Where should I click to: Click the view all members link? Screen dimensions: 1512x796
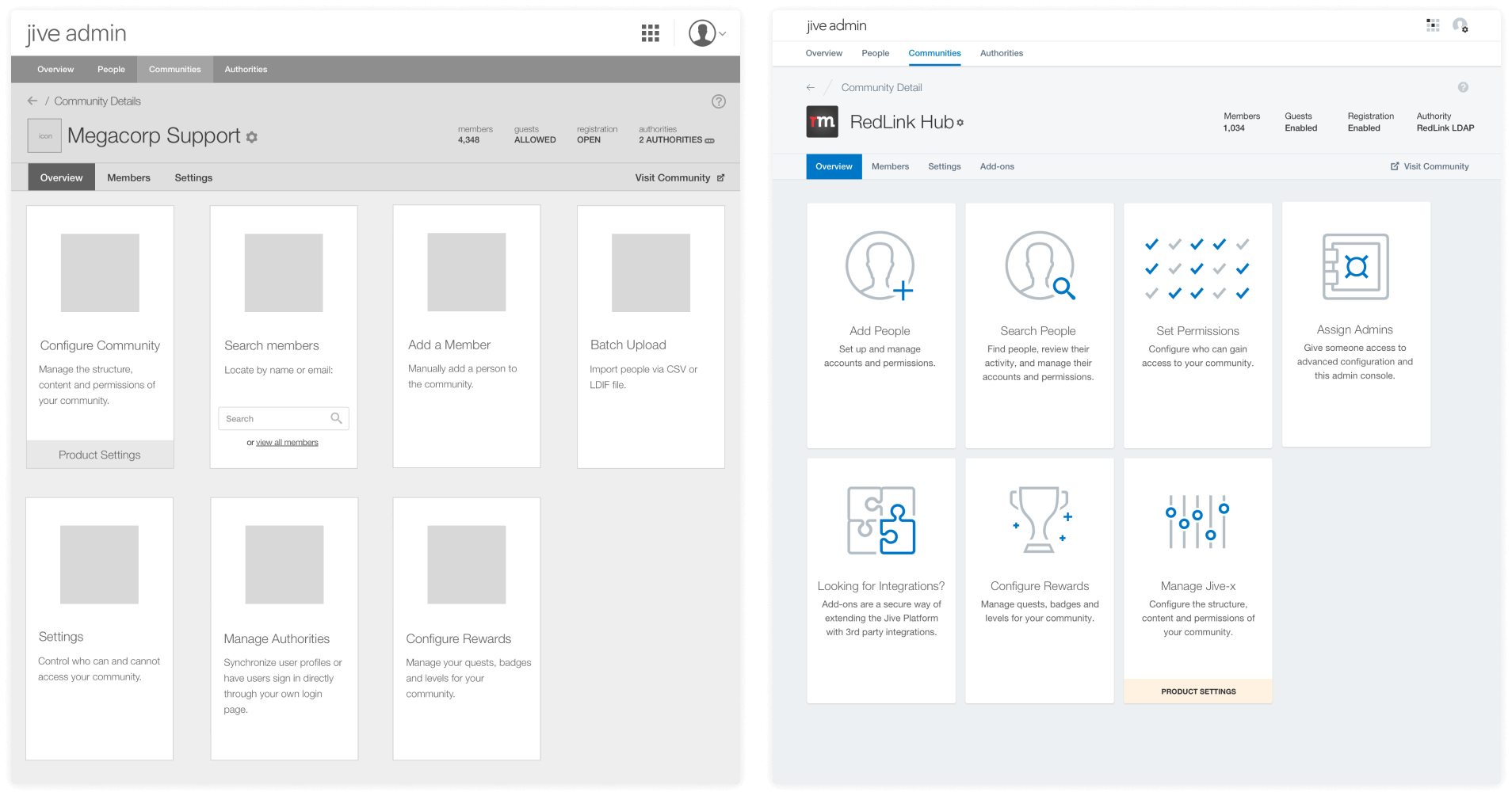287,443
